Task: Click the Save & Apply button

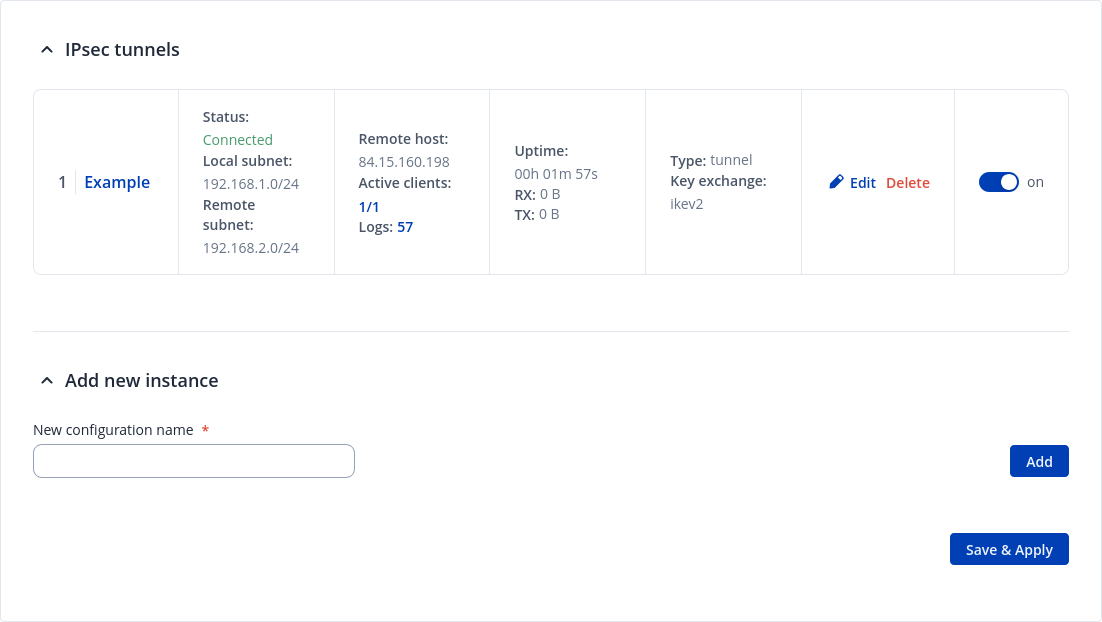Action: click(1009, 549)
